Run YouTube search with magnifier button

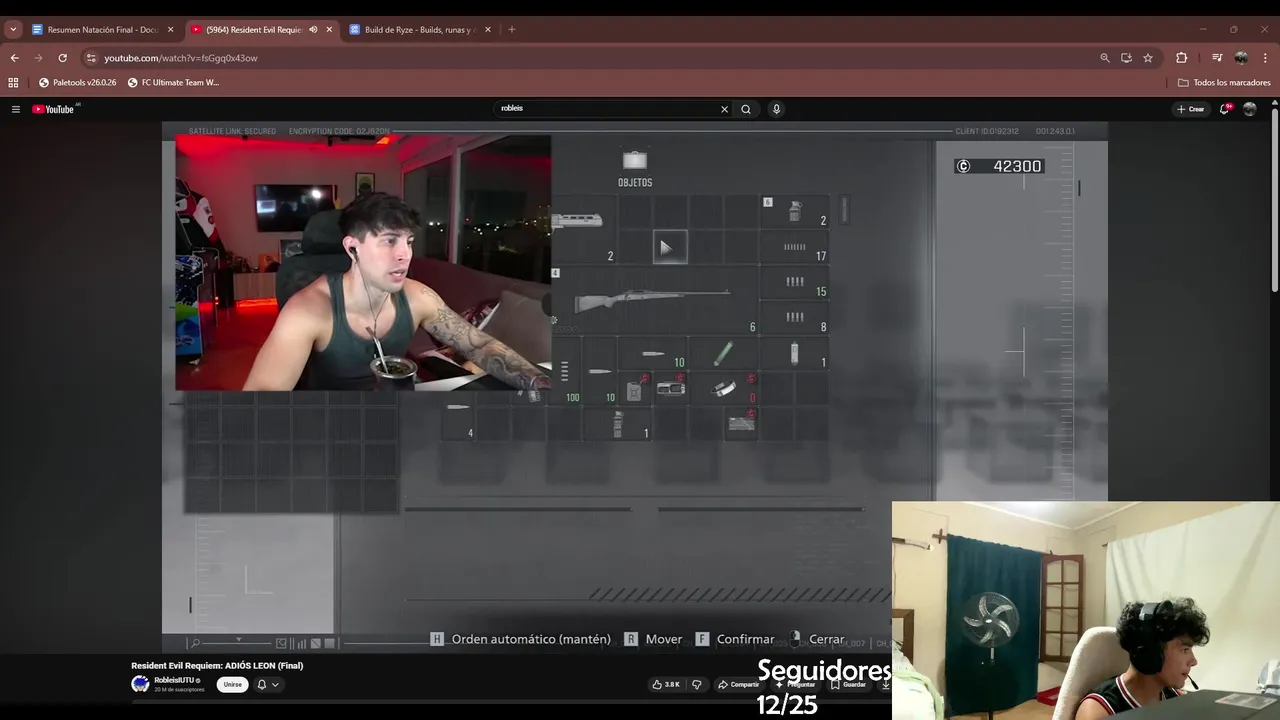(746, 109)
